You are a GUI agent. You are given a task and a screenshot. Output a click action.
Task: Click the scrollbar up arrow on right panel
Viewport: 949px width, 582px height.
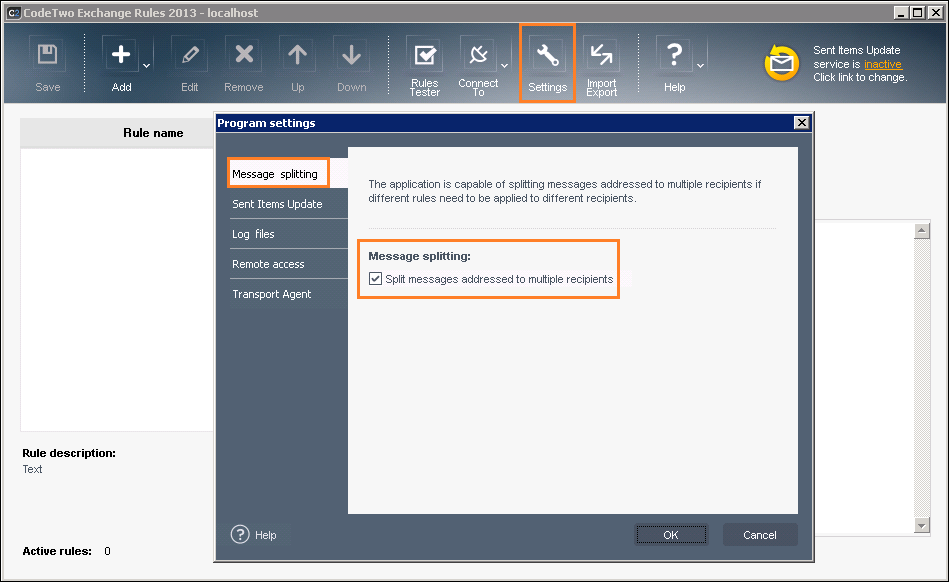coord(922,231)
